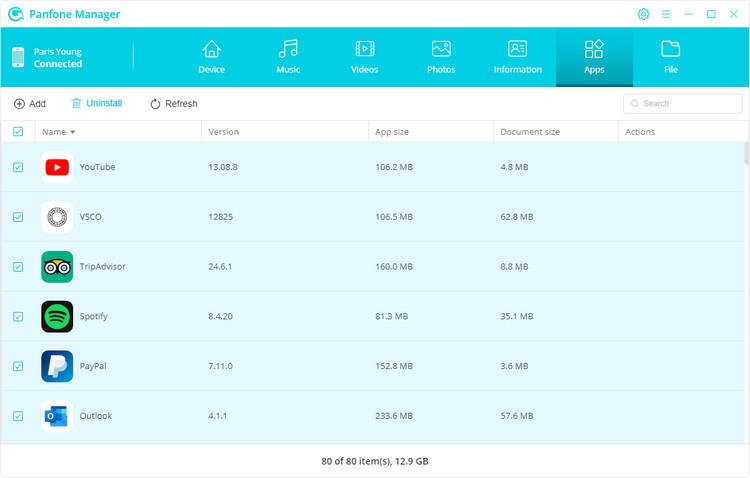The image size is (750, 478).
Task: Click the PayPal app icon
Action: point(57,366)
